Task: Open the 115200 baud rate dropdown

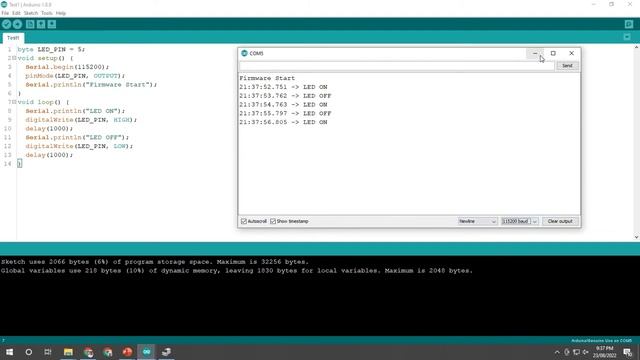Action: (520, 221)
